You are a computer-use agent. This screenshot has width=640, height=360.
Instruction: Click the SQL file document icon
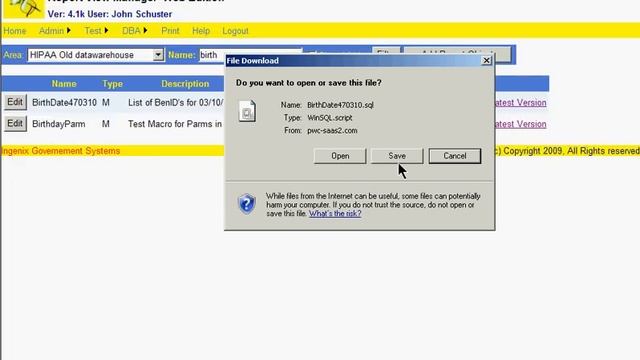(247, 111)
